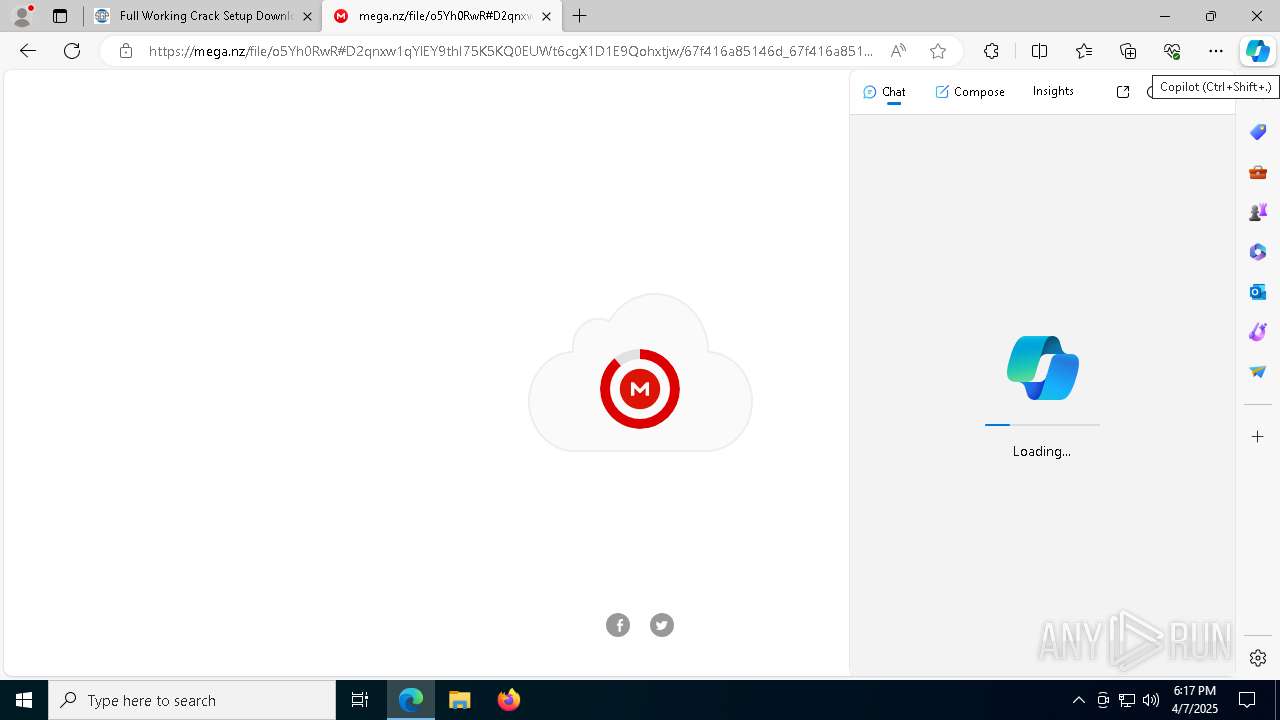This screenshot has height=720, width=1280.
Task: Switch to Copilot Compose tab
Action: click(970, 92)
